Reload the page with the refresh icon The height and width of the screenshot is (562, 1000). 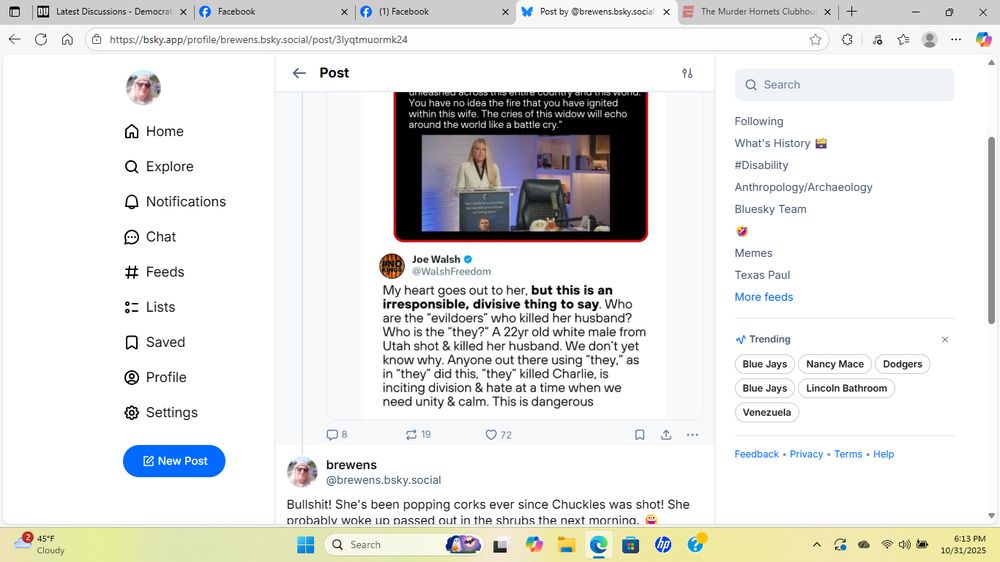41,40
